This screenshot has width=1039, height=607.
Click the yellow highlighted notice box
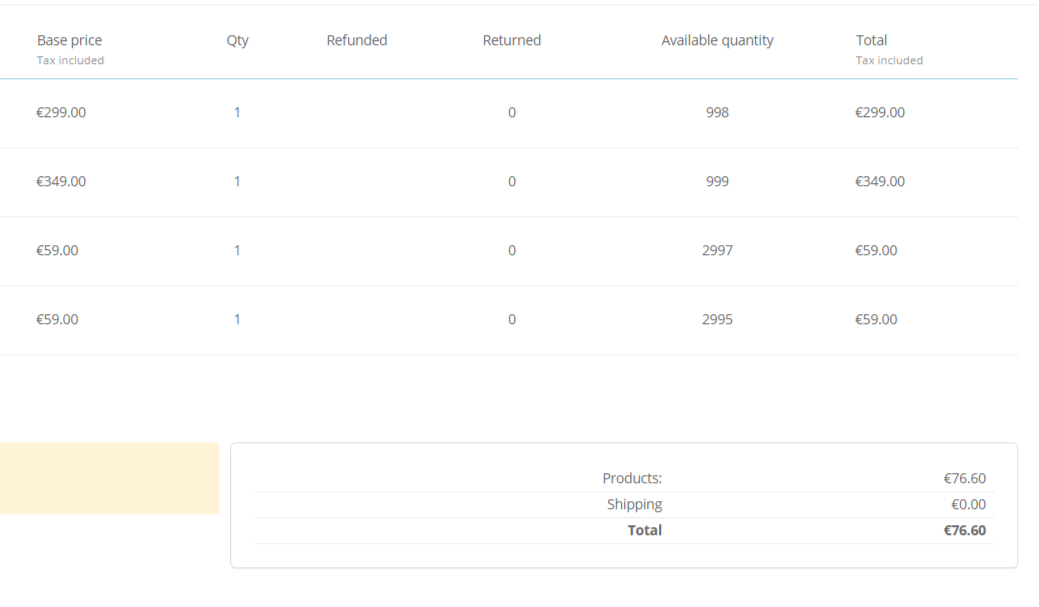[x=109, y=479]
